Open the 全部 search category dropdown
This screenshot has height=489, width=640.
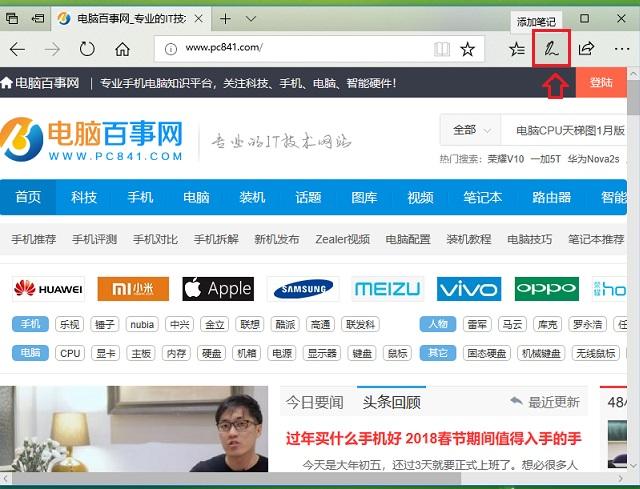471,130
